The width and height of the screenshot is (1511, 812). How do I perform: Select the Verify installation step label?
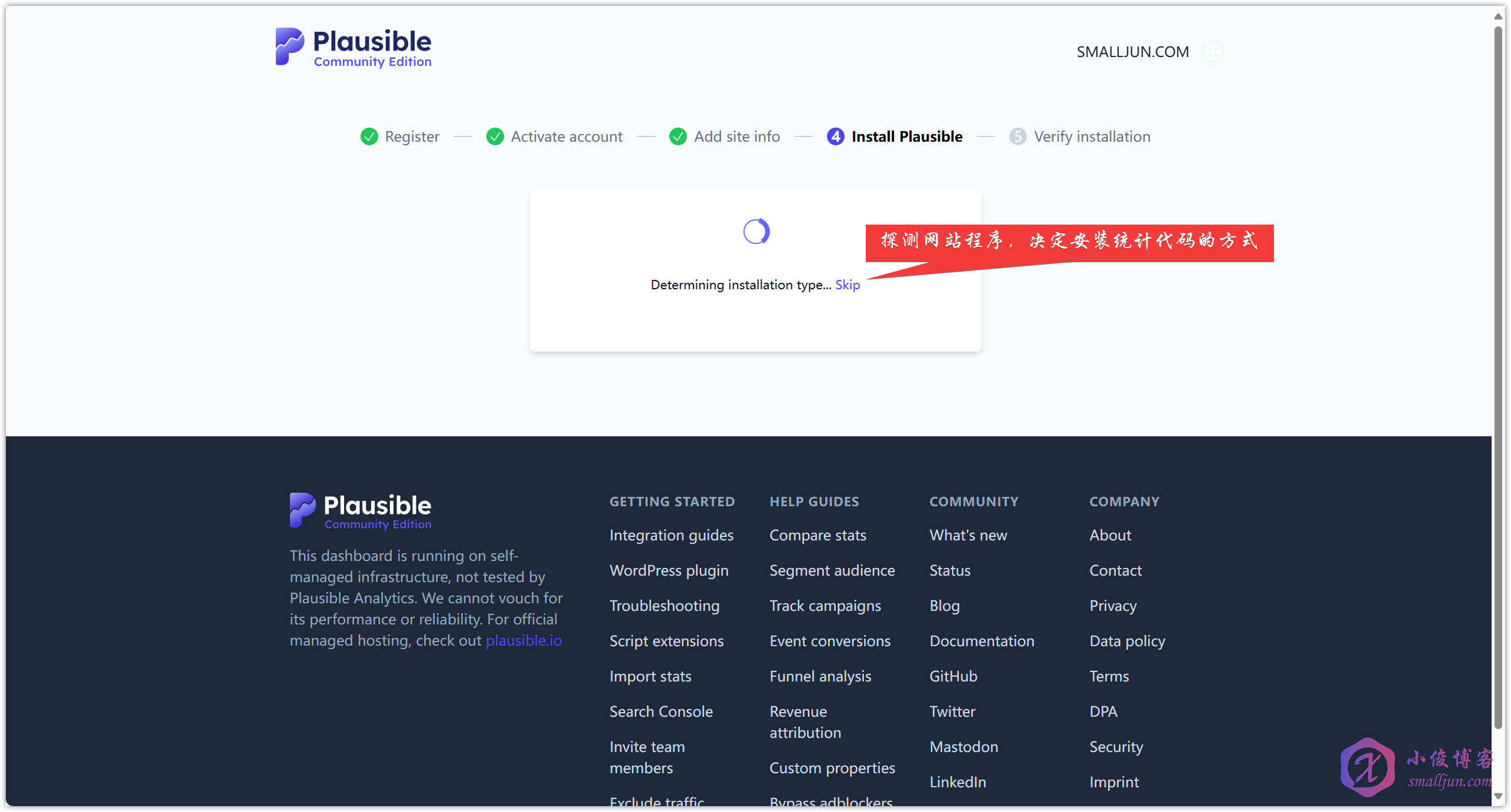(x=1092, y=136)
